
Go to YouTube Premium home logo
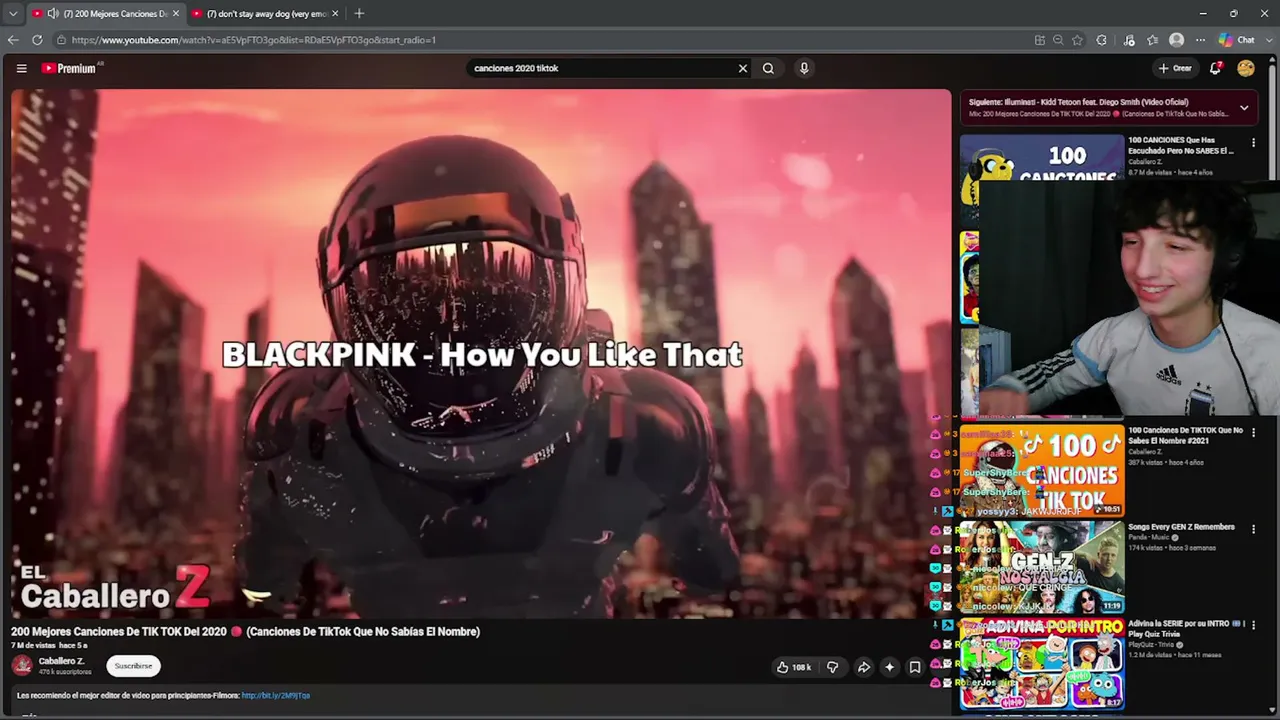(x=72, y=68)
